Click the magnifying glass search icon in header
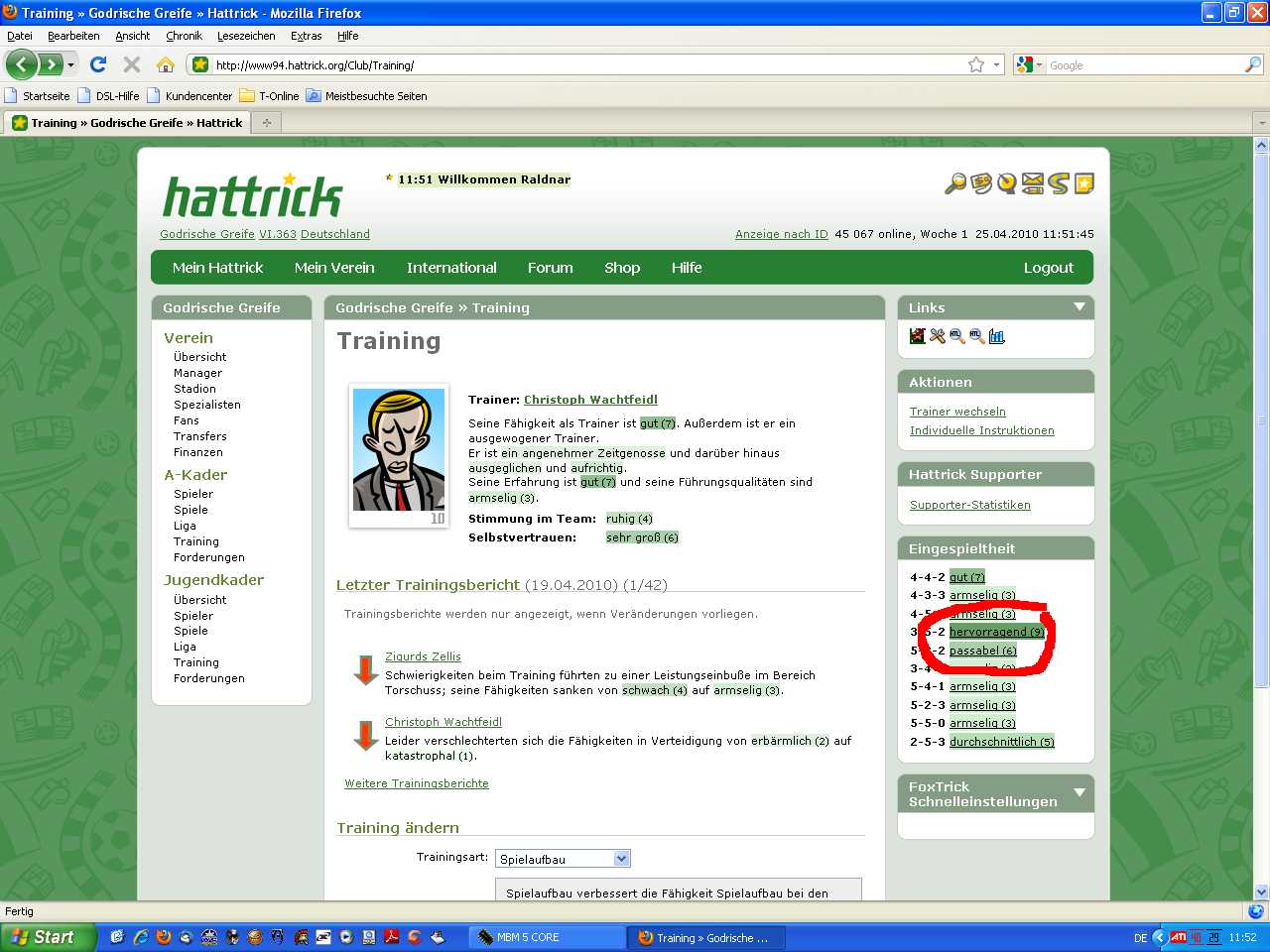 pyautogui.click(x=955, y=183)
